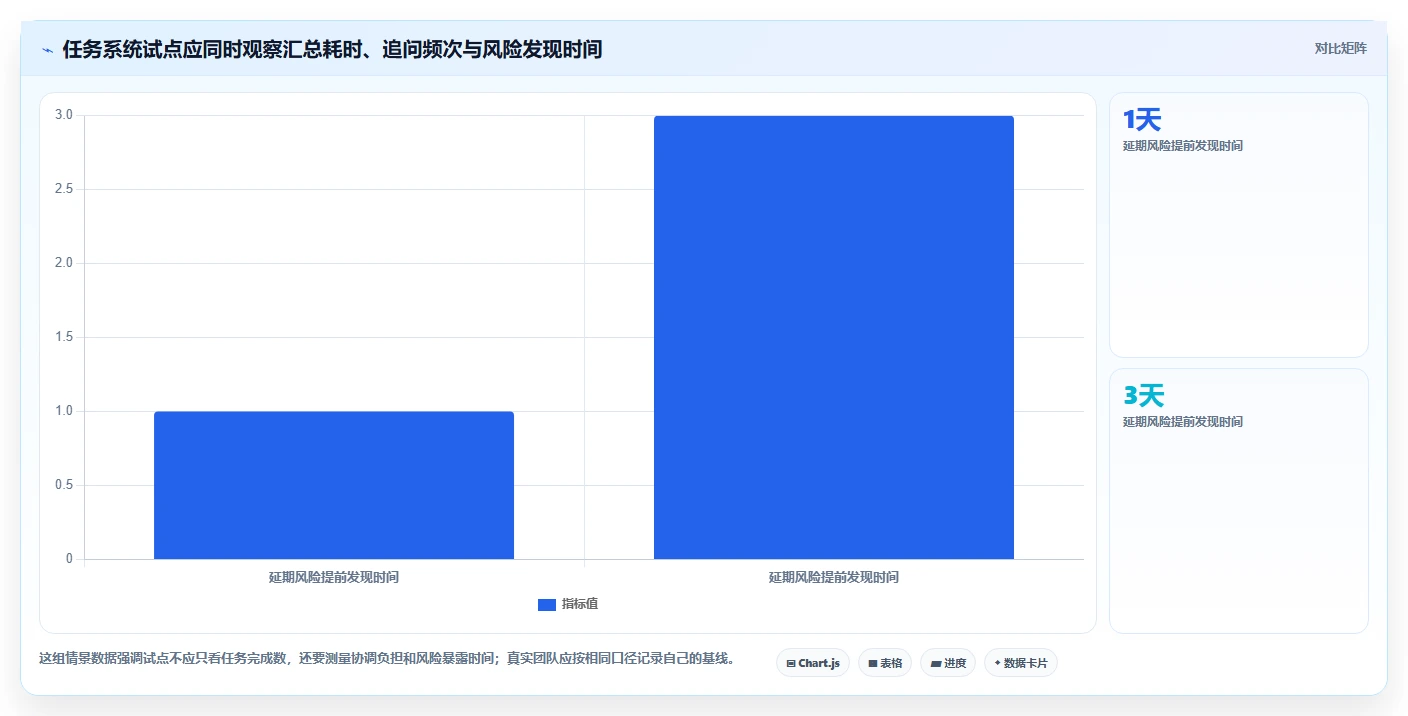This screenshot has width=1408, height=716.
Task: Select the 表格 pill tag
Action: pos(885,663)
